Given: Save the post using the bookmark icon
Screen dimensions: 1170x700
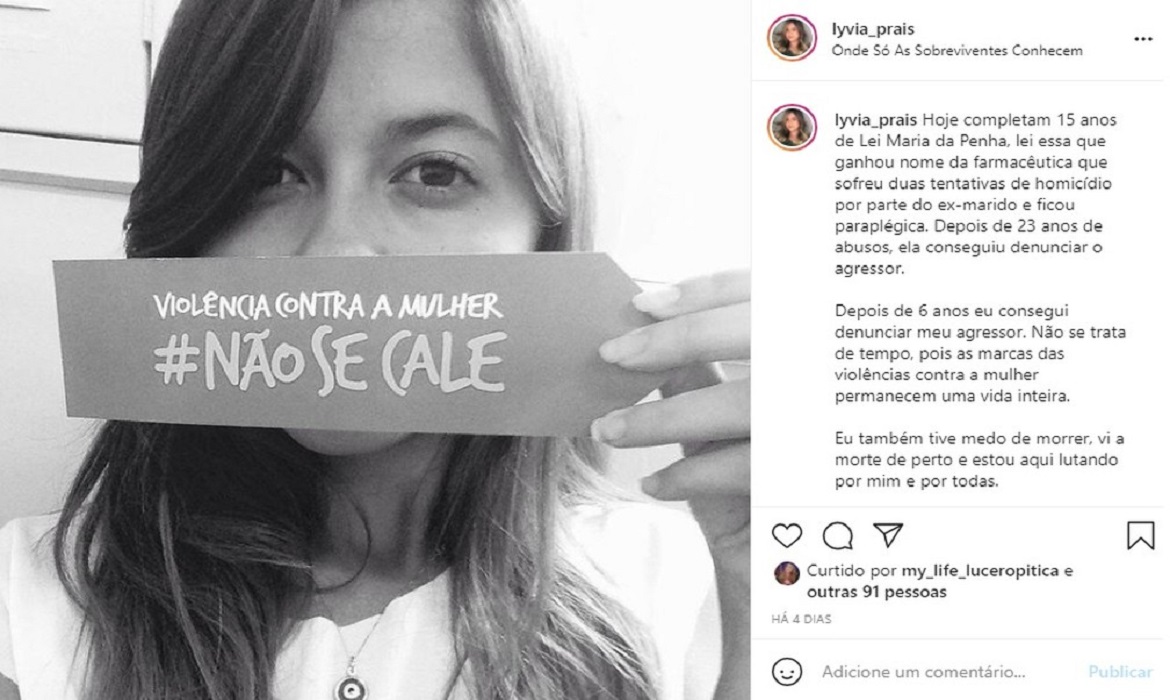Looking at the screenshot, I should (1140, 535).
